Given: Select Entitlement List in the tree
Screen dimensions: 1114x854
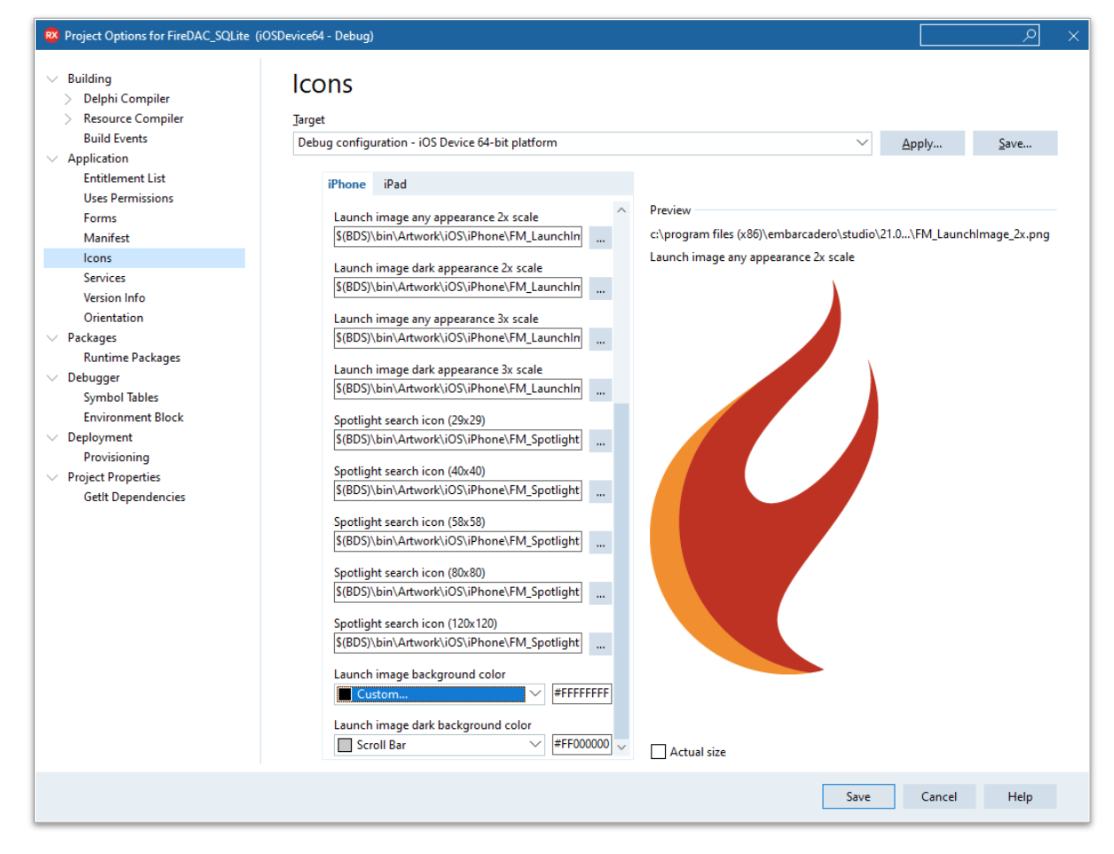Looking at the screenshot, I should point(124,178).
